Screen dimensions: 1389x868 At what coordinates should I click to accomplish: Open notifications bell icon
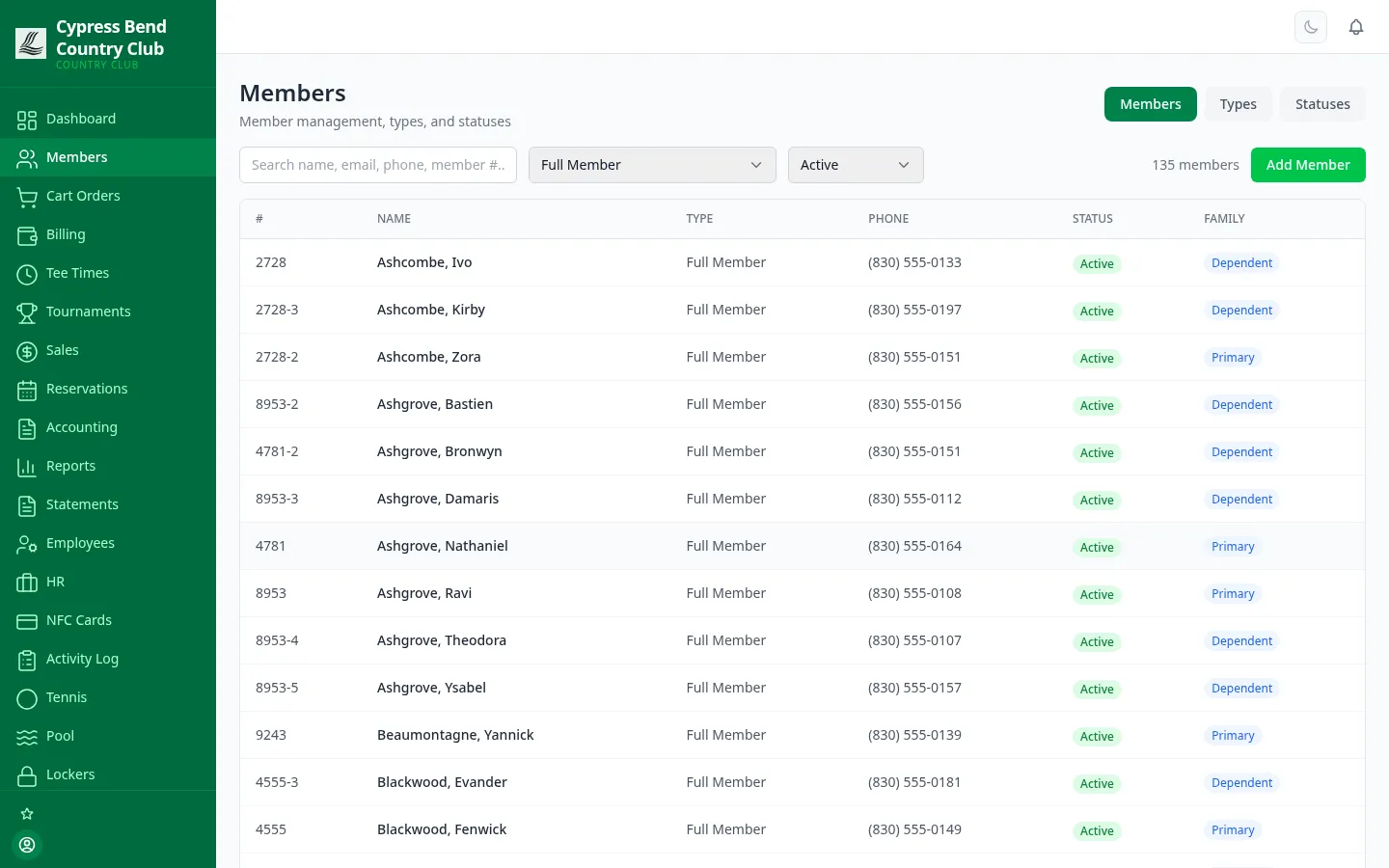pos(1356,27)
